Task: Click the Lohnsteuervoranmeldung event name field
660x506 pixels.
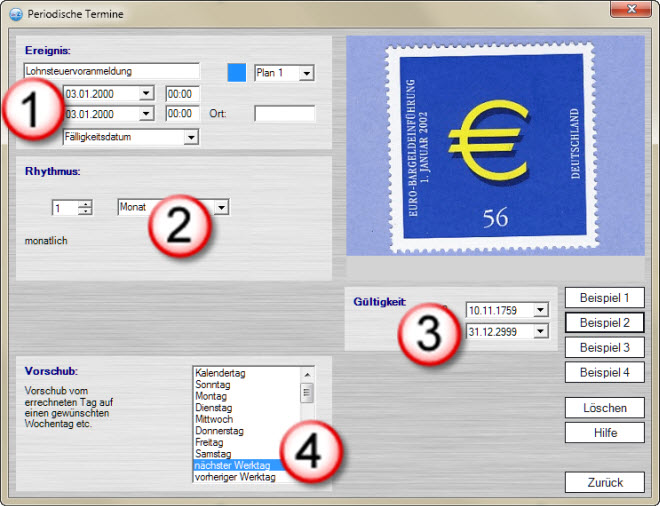Action: (x=110, y=72)
